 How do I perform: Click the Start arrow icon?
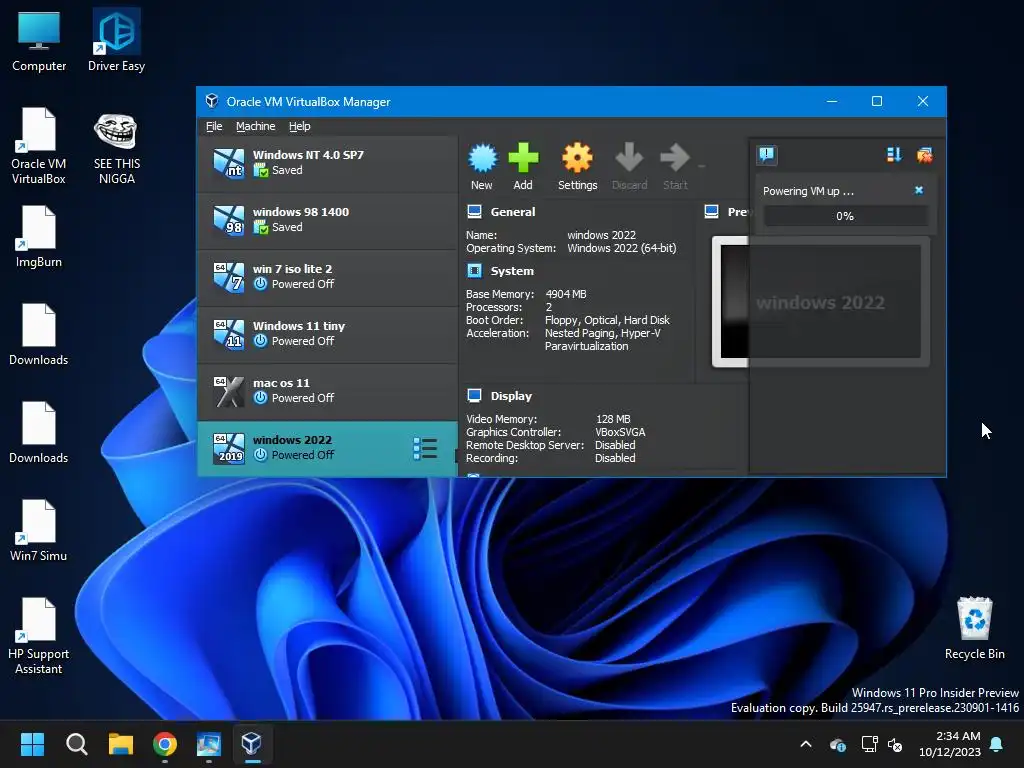tap(675, 158)
